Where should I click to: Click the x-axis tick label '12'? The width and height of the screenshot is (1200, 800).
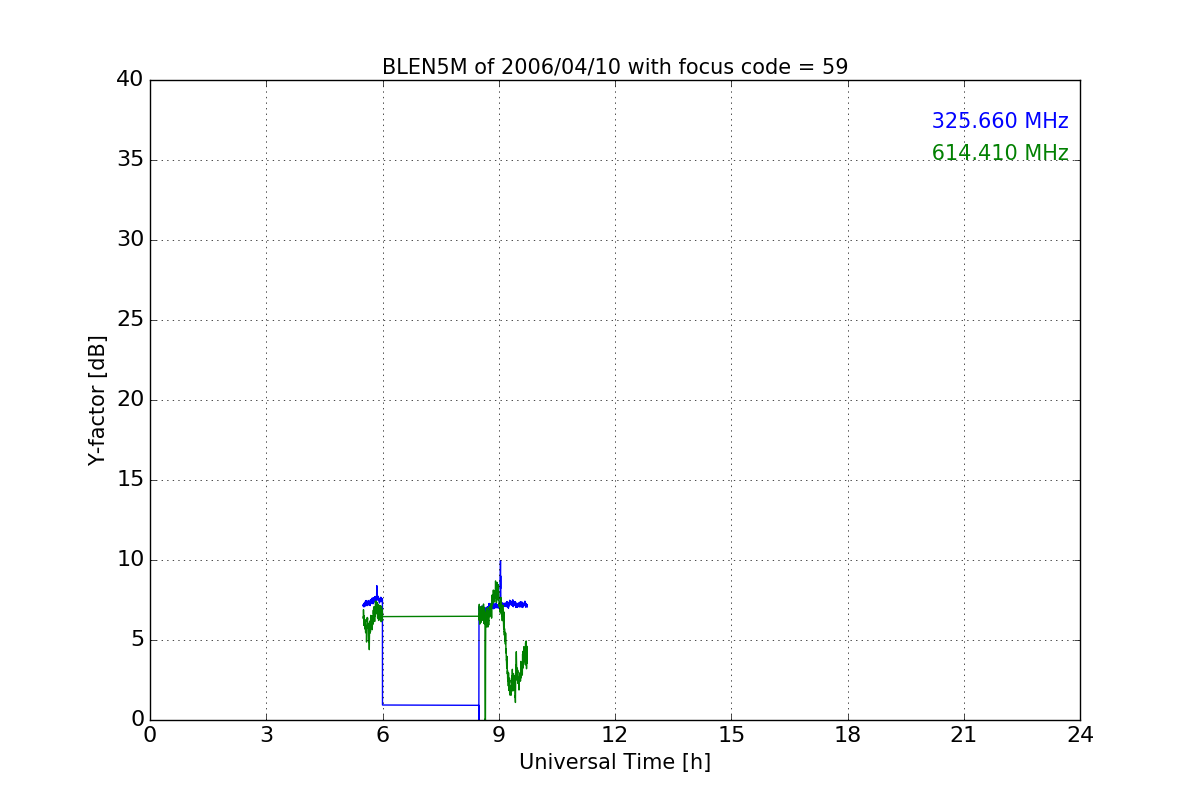[x=615, y=735]
